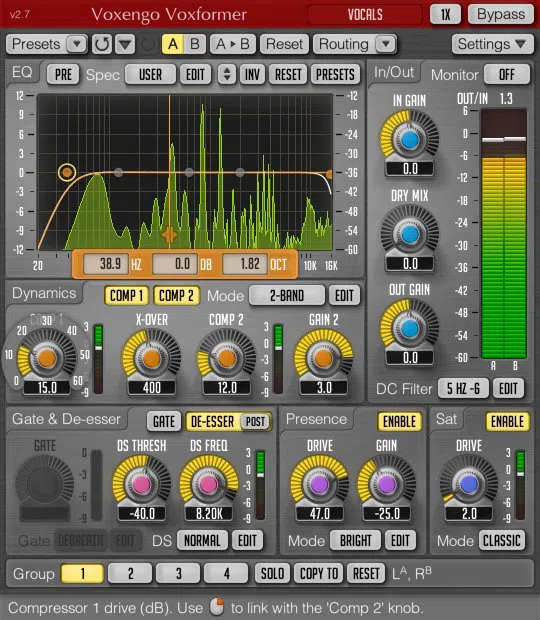Image resolution: width=540 pixels, height=620 pixels.
Task: Click the Sat DRIVE blue knob
Action: click(x=469, y=484)
